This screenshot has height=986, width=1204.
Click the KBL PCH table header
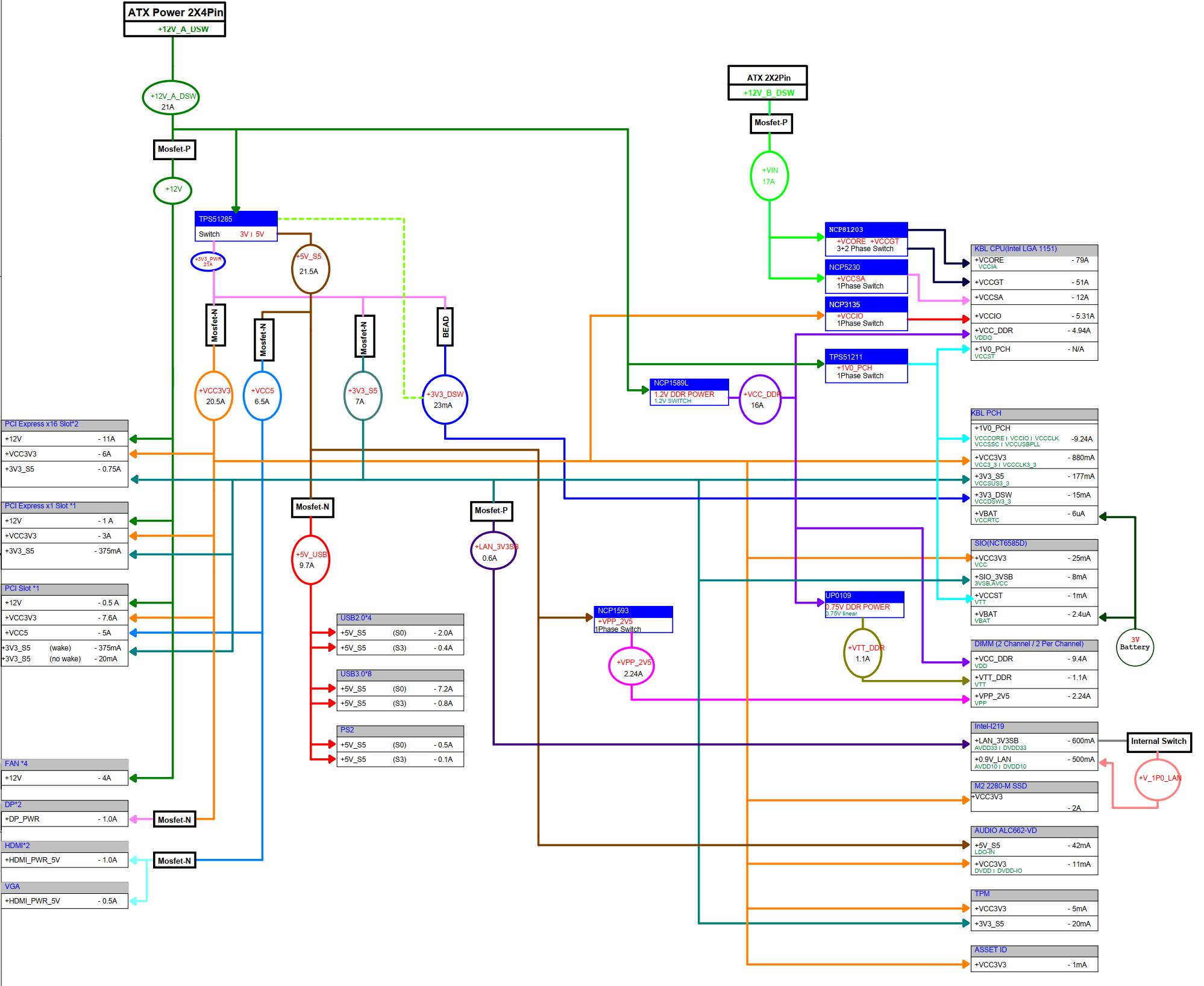tap(1034, 414)
